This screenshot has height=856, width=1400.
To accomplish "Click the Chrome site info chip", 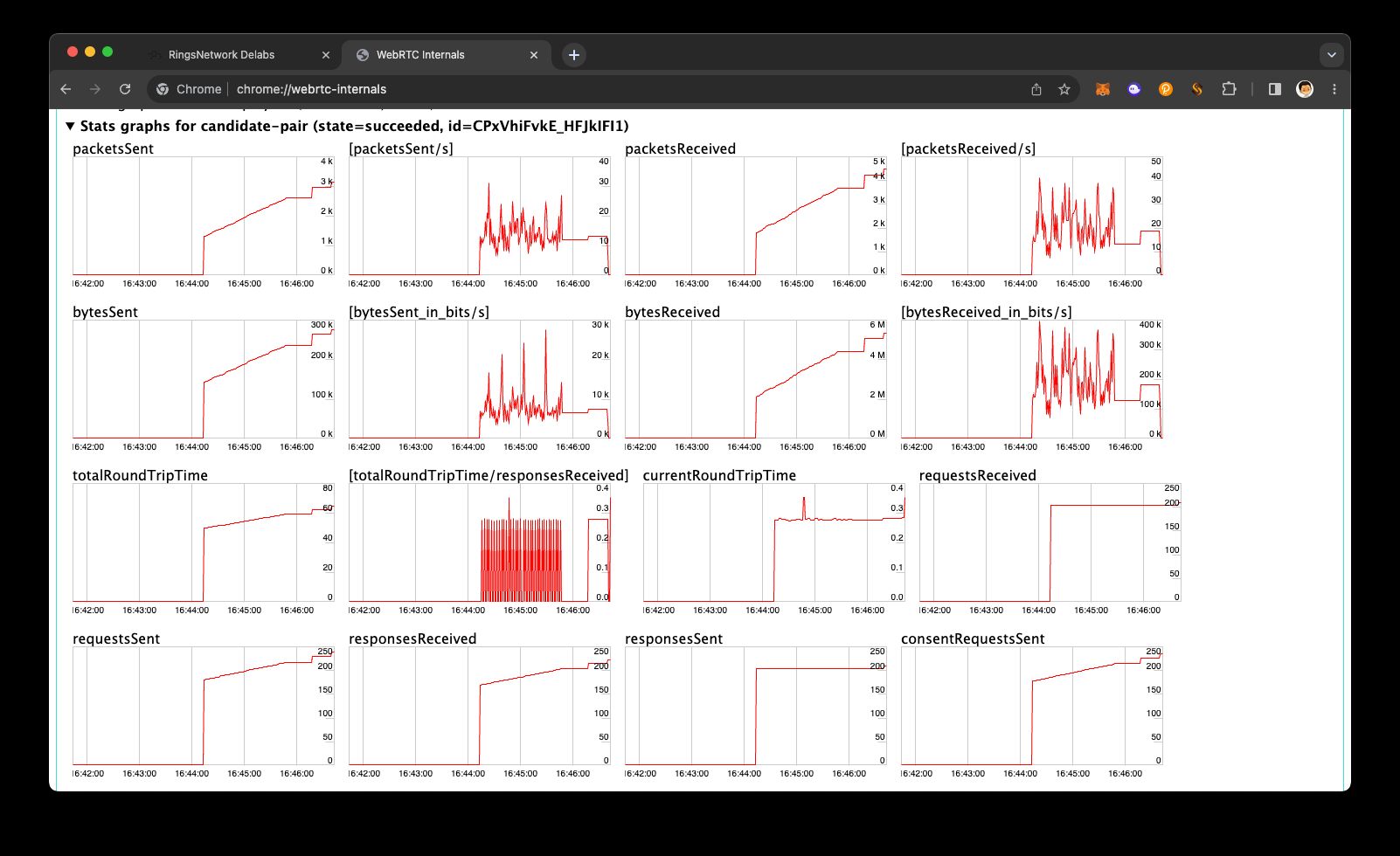I will [x=189, y=89].
